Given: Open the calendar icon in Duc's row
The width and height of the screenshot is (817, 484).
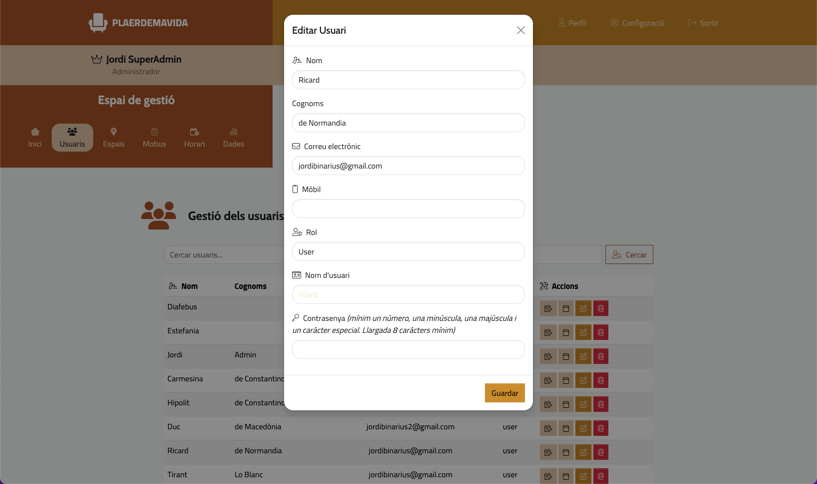Looking at the screenshot, I should pyautogui.click(x=565, y=428).
